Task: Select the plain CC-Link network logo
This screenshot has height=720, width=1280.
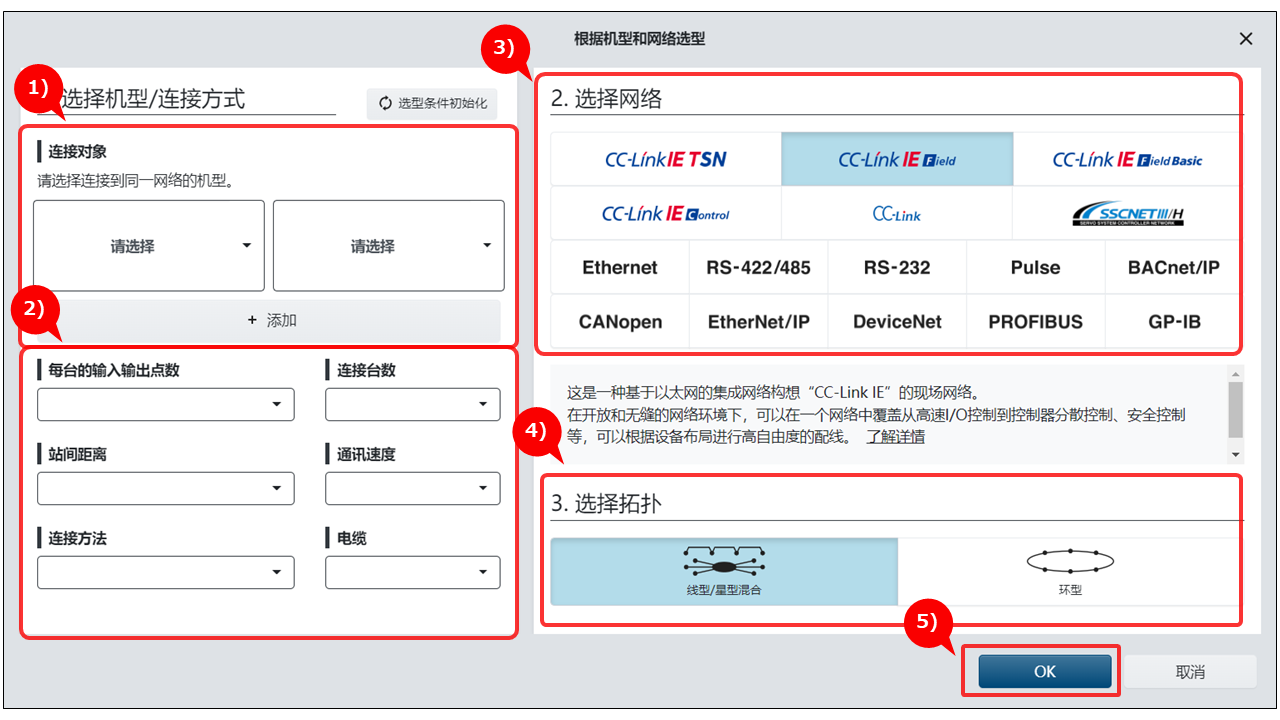Action: 897,214
